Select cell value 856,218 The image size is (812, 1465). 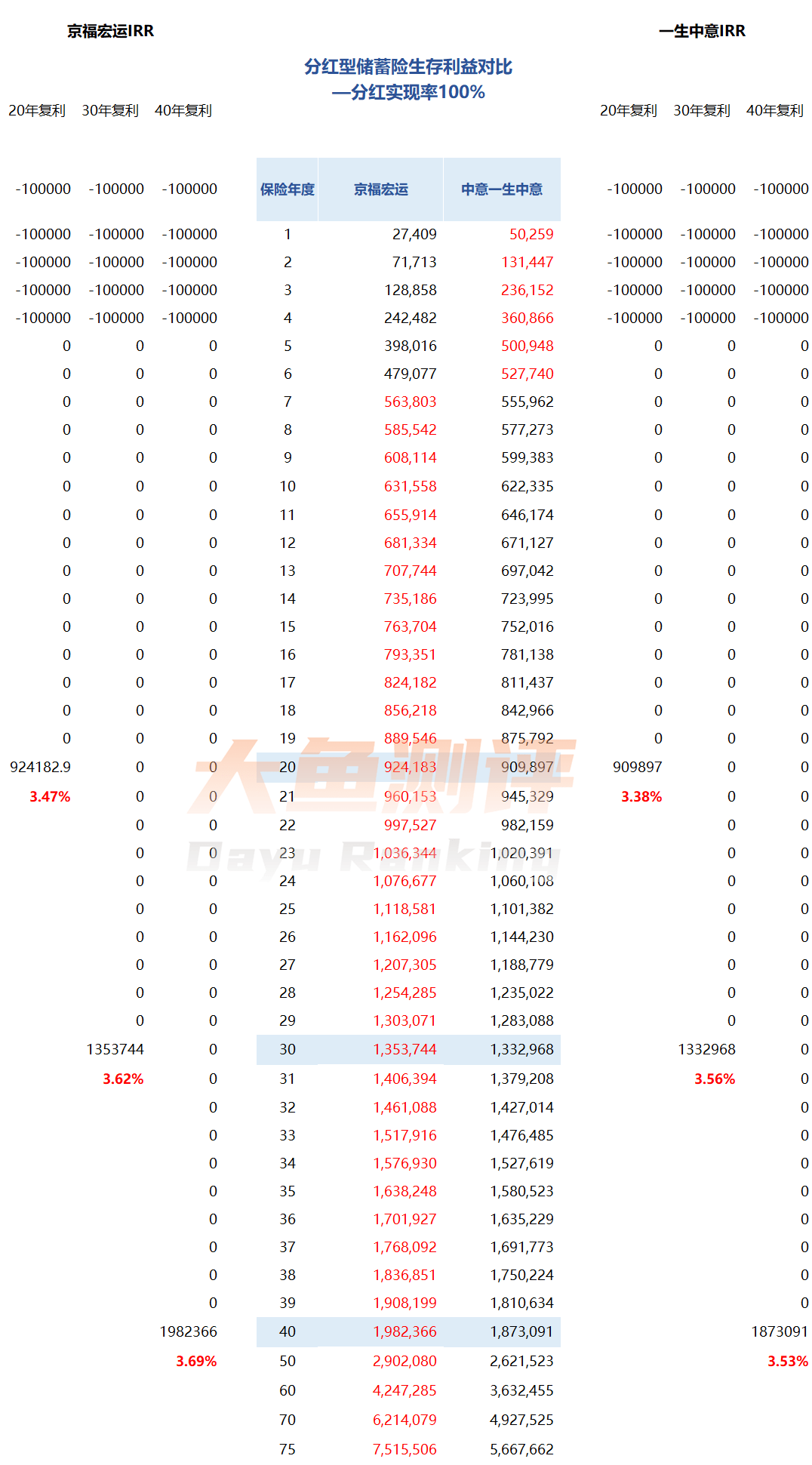(411, 710)
